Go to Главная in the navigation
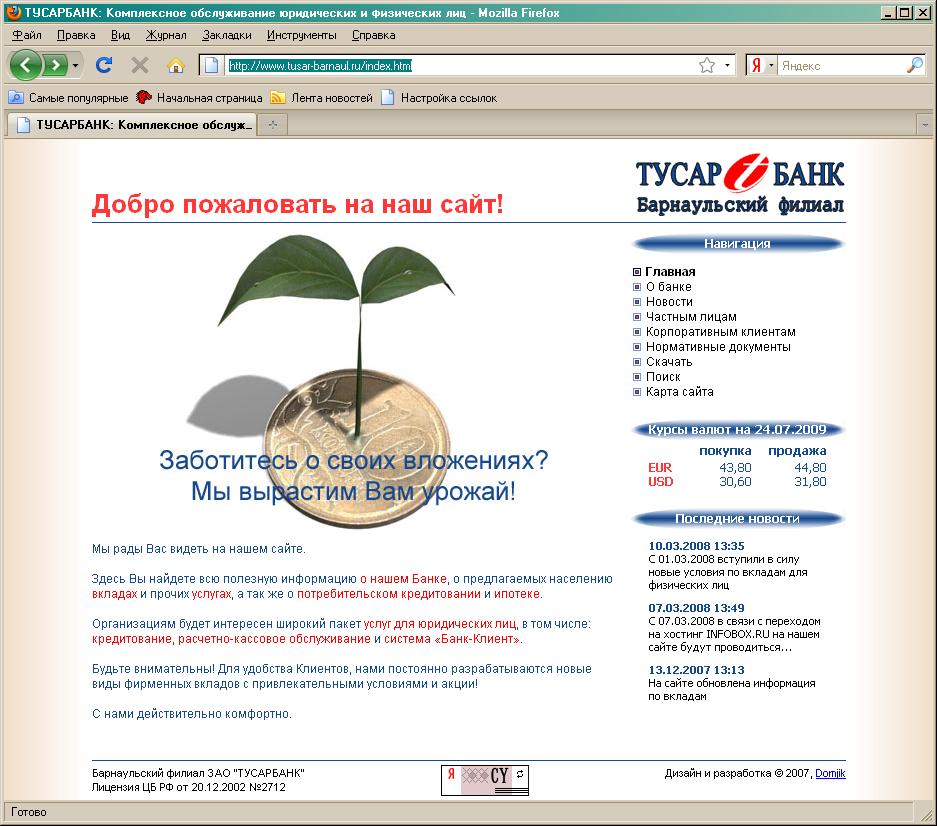Screen dimensions: 937x826 670,271
